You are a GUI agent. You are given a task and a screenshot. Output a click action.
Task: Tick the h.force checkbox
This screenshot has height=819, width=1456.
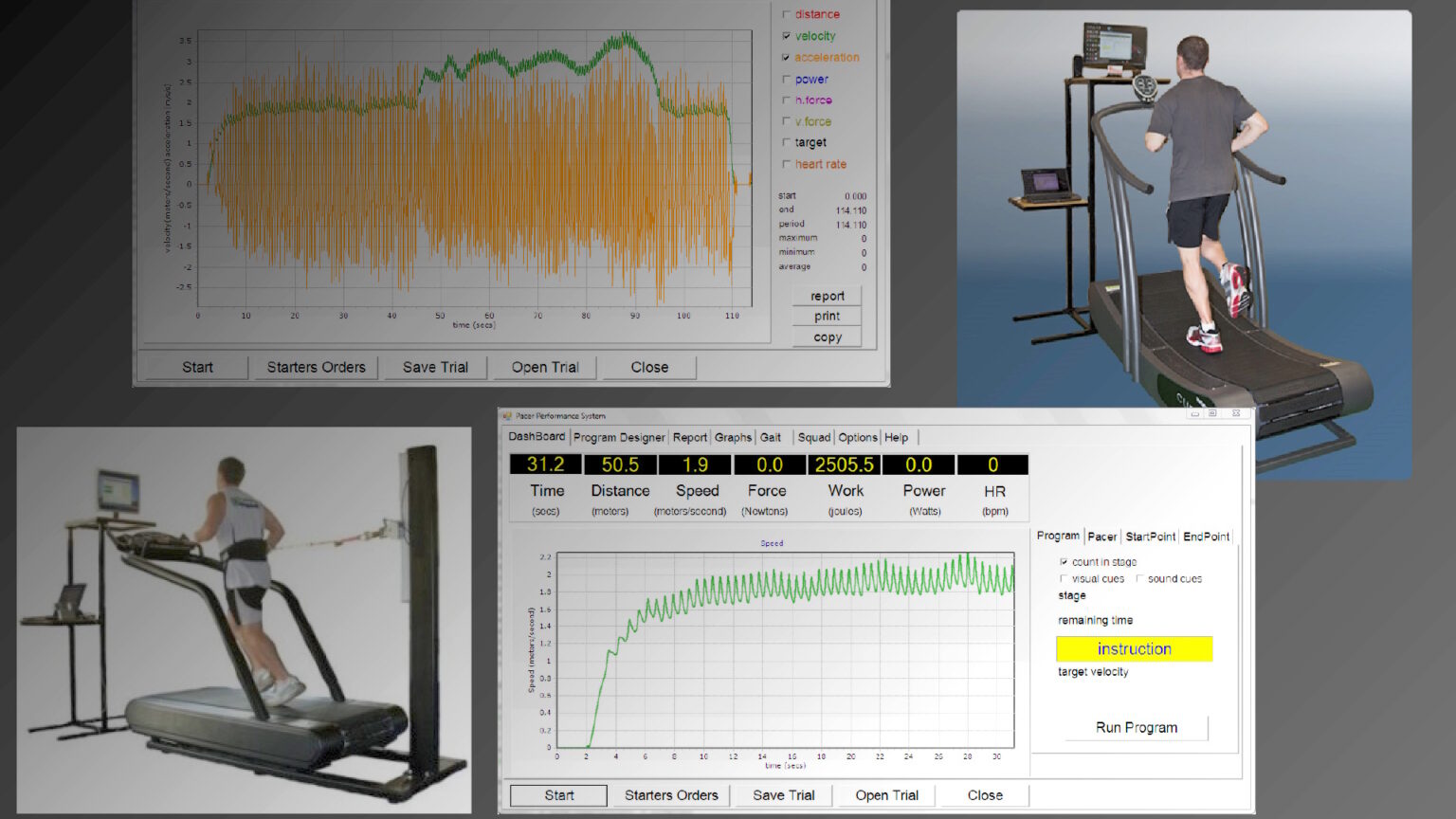coord(786,100)
